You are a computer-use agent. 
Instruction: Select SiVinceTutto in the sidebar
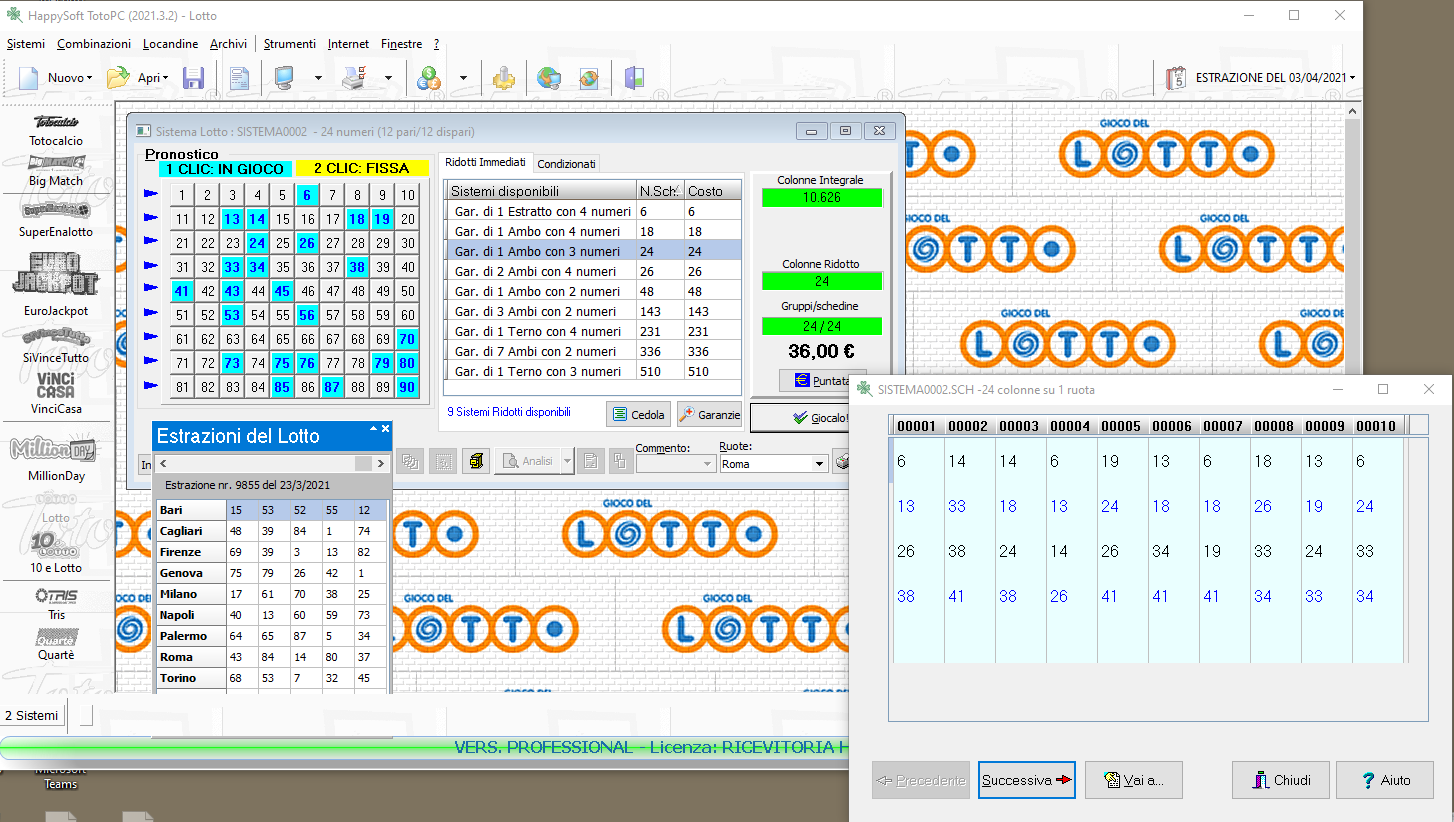pyautogui.click(x=56, y=344)
